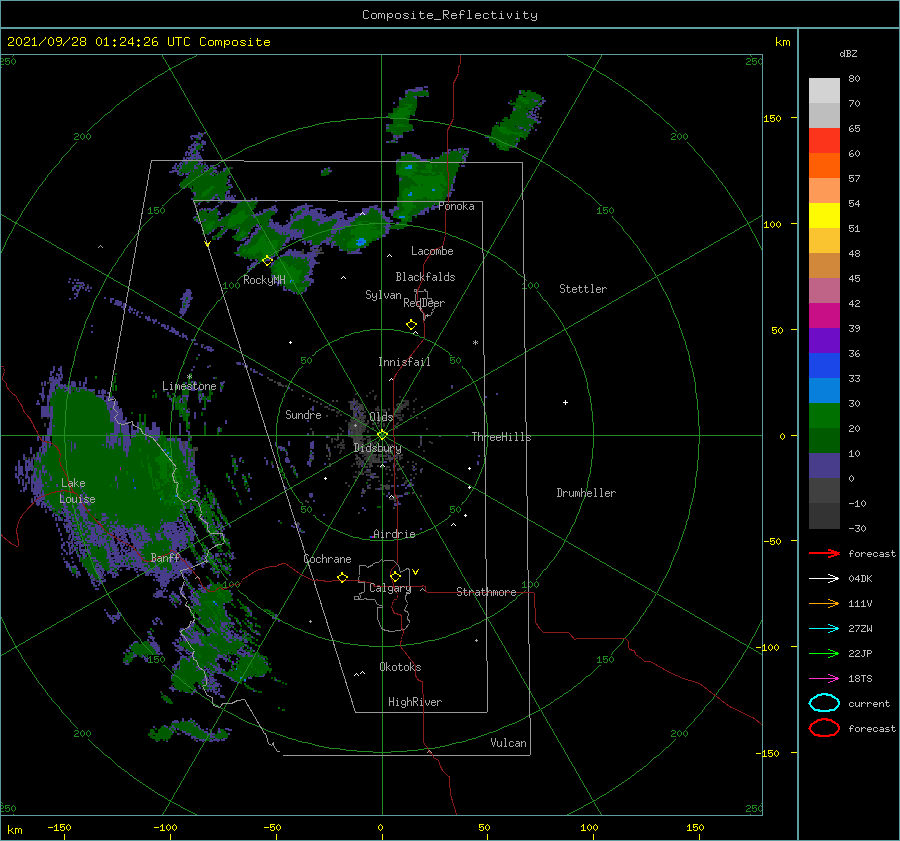Image resolution: width=900 pixels, height=841 pixels.
Task: Click the asterisk marker northeast of Innisfail
Action: tap(475, 343)
